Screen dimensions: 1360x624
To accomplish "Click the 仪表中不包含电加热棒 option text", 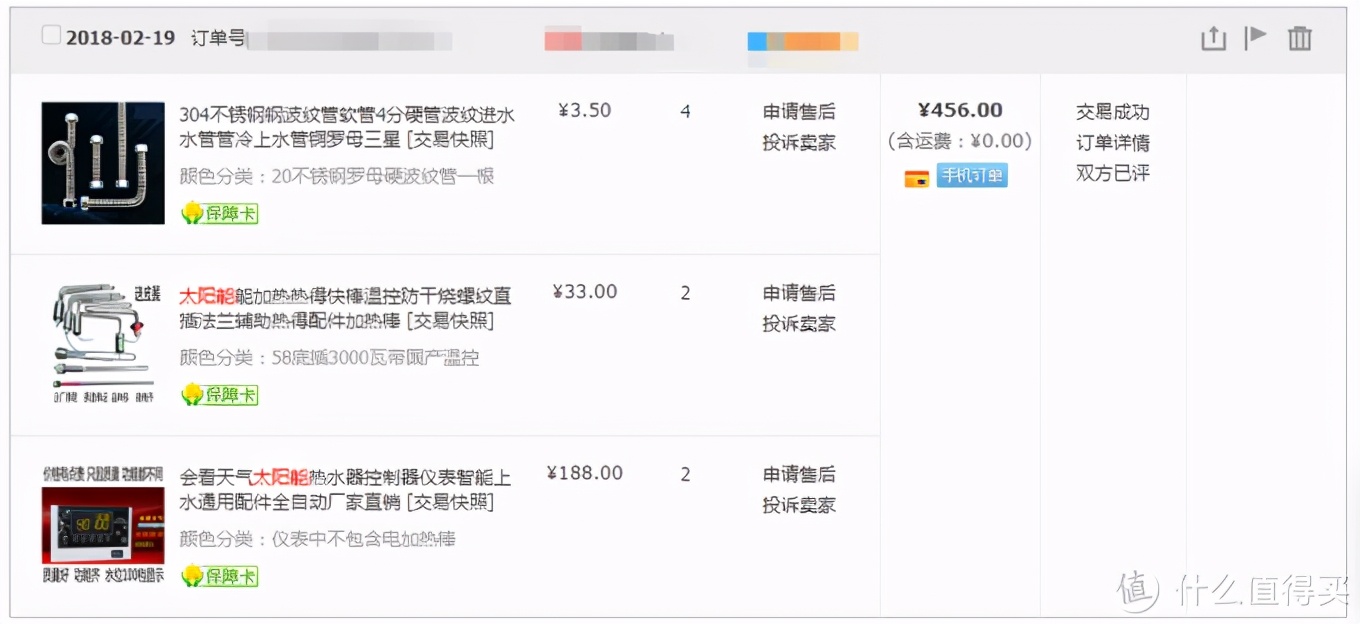I will (317, 539).
